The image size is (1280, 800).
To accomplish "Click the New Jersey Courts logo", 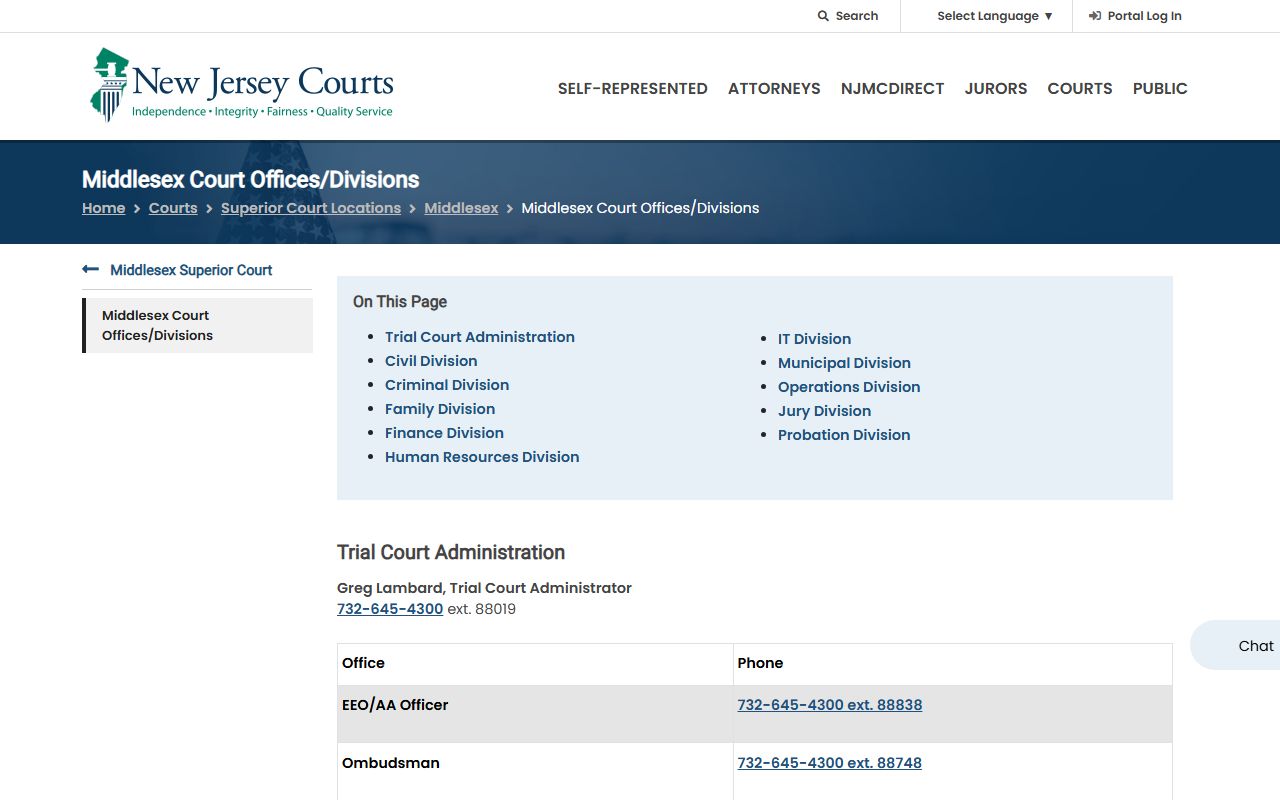I will coord(242,85).
